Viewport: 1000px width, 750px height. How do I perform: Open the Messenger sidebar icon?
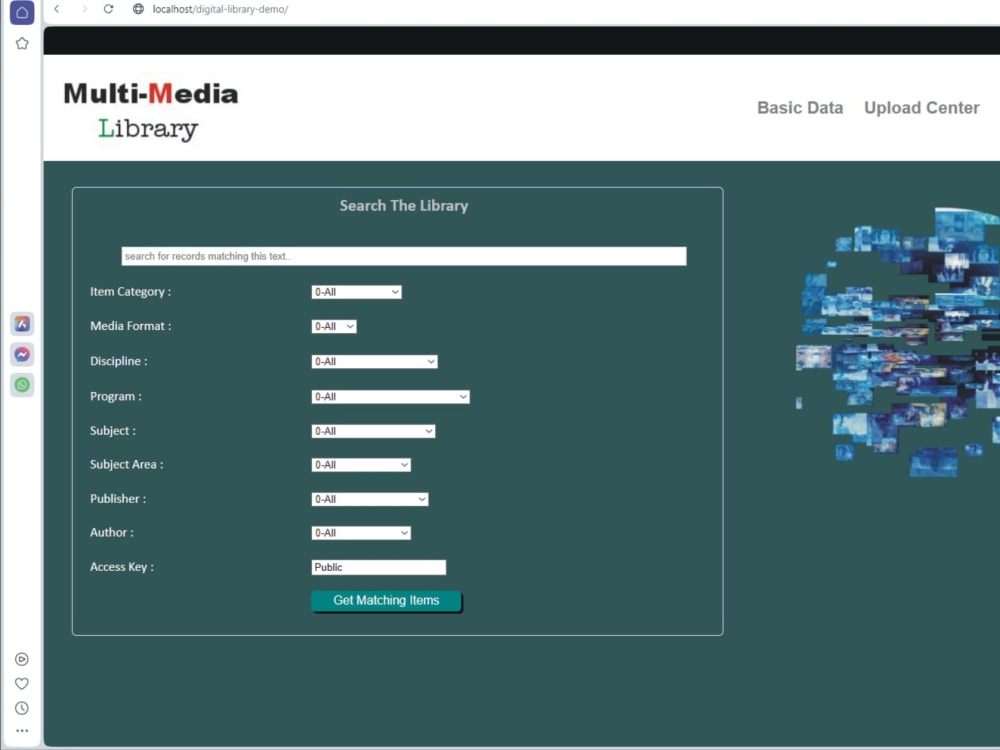point(22,355)
